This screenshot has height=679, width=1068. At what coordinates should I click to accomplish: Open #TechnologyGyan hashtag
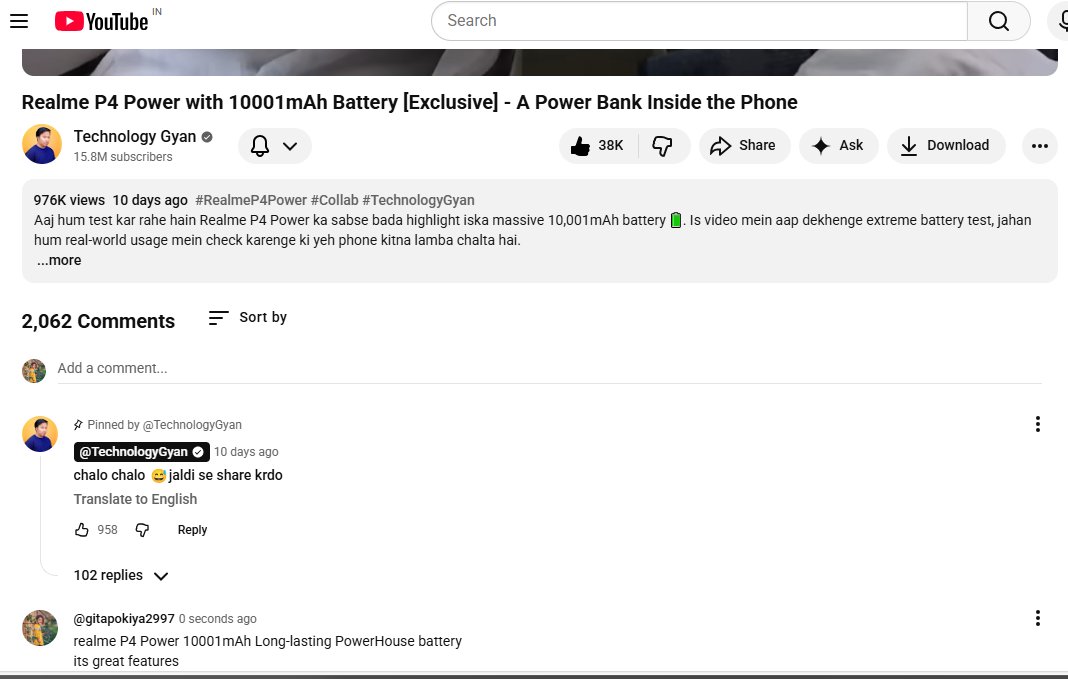click(x=418, y=200)
